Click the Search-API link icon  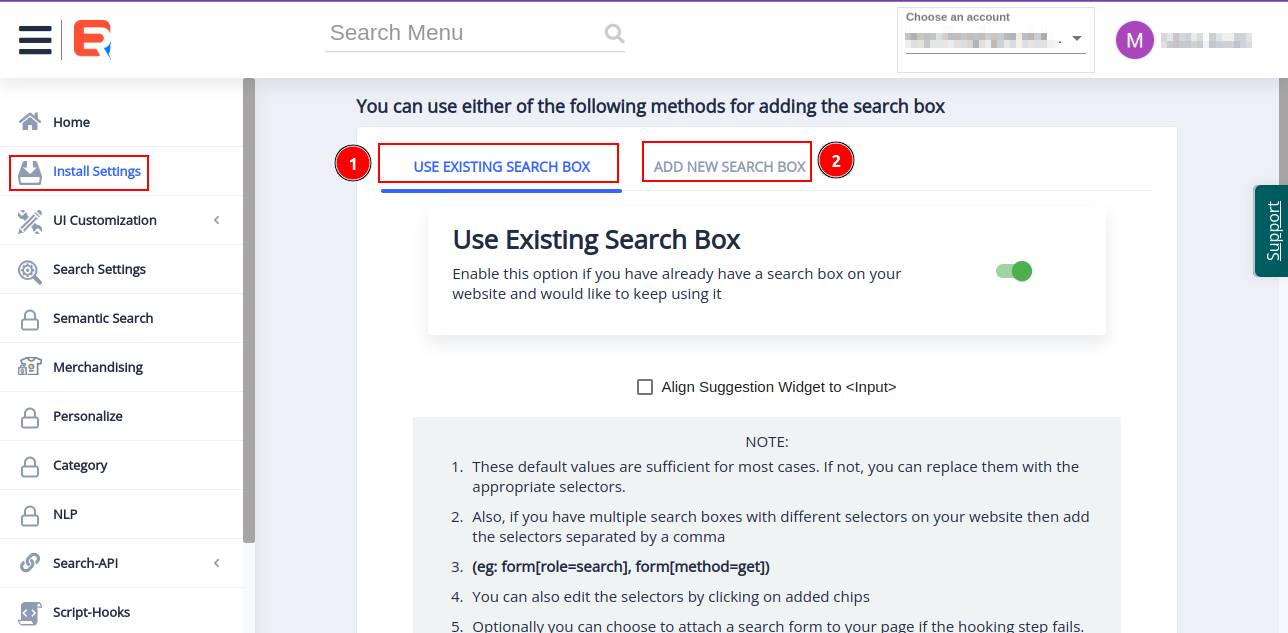click(30, 563)
